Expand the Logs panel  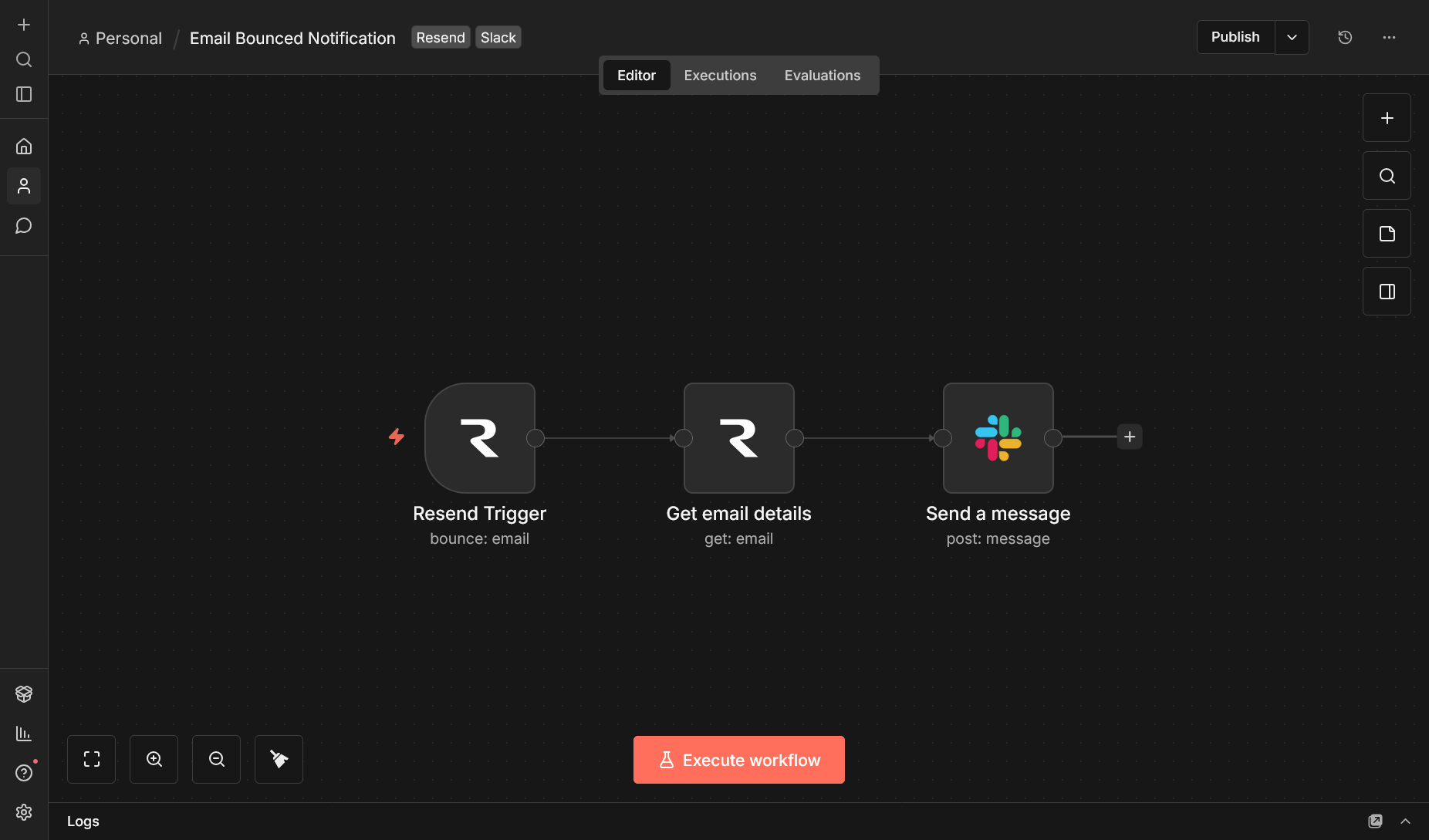pos(1404,821)
